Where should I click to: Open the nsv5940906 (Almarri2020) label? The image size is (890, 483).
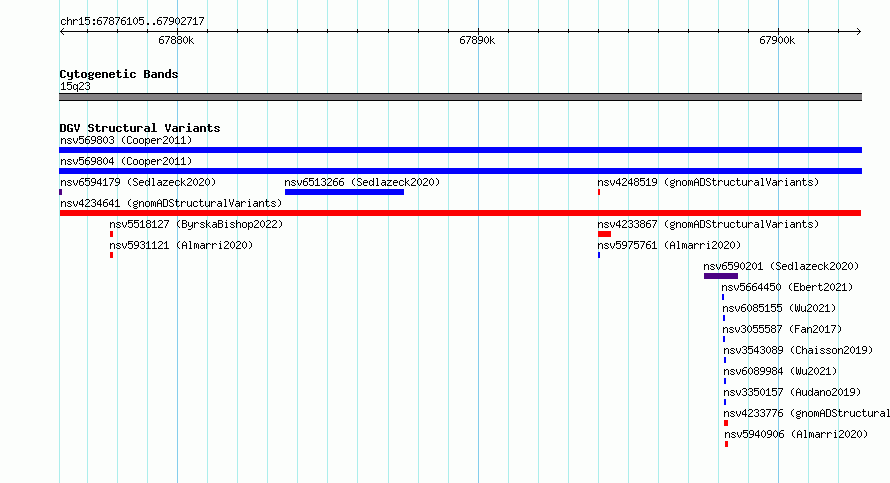(x=796, y=434)
